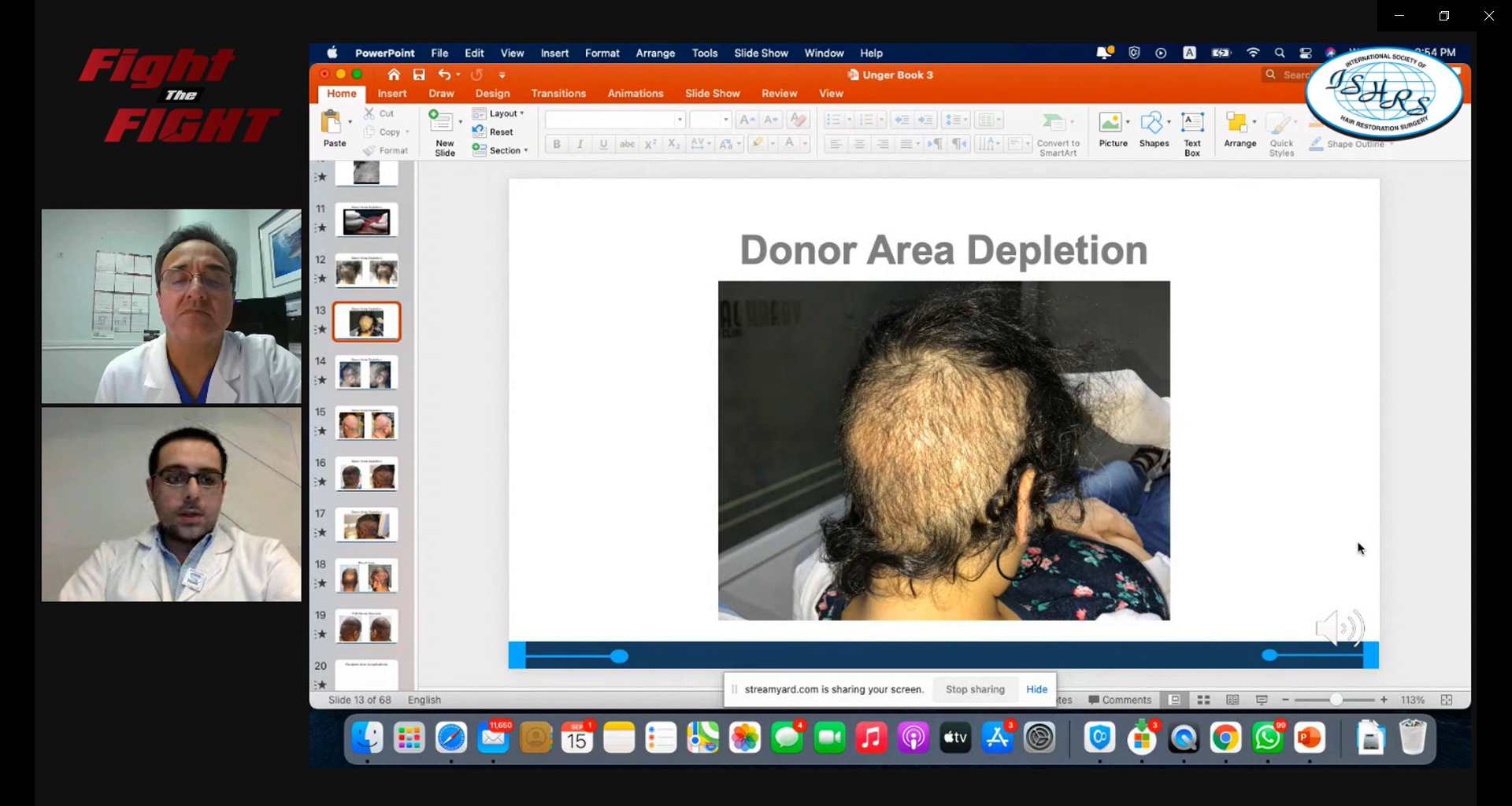This screenshot has width=1512, height=806.
Task: Expand the font size combo box
Action: pyautogui.click(x=725, y=120)
